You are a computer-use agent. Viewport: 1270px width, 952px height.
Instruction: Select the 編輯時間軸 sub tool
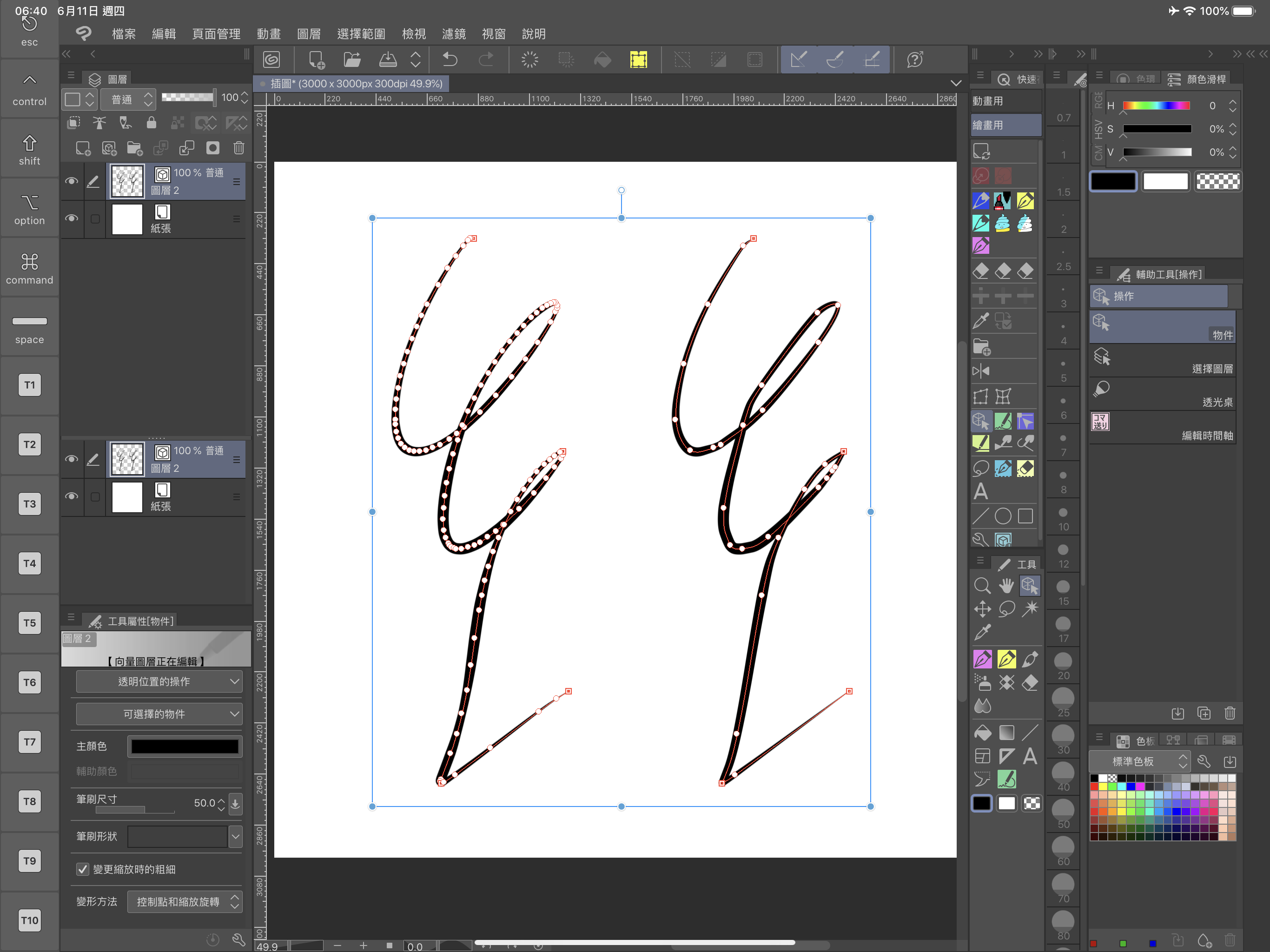(x=1162, y=428)
